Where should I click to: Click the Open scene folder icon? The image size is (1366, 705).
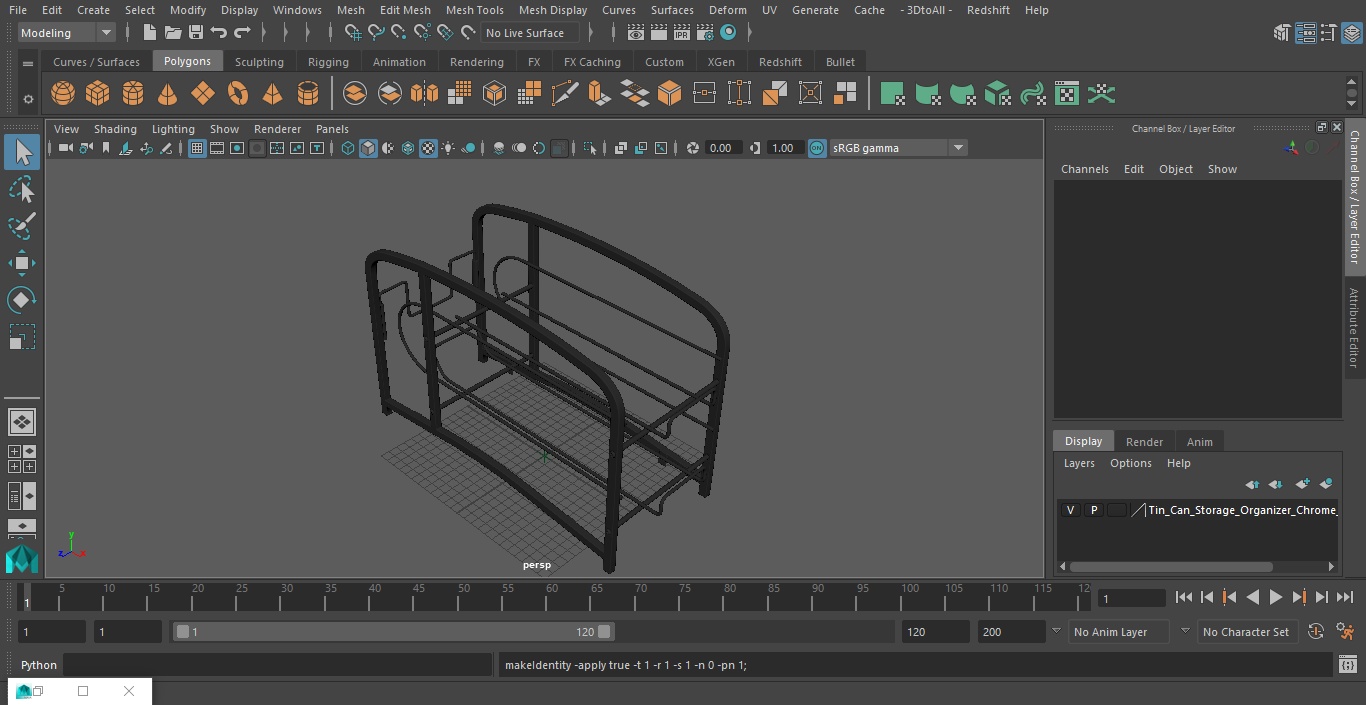173,33
